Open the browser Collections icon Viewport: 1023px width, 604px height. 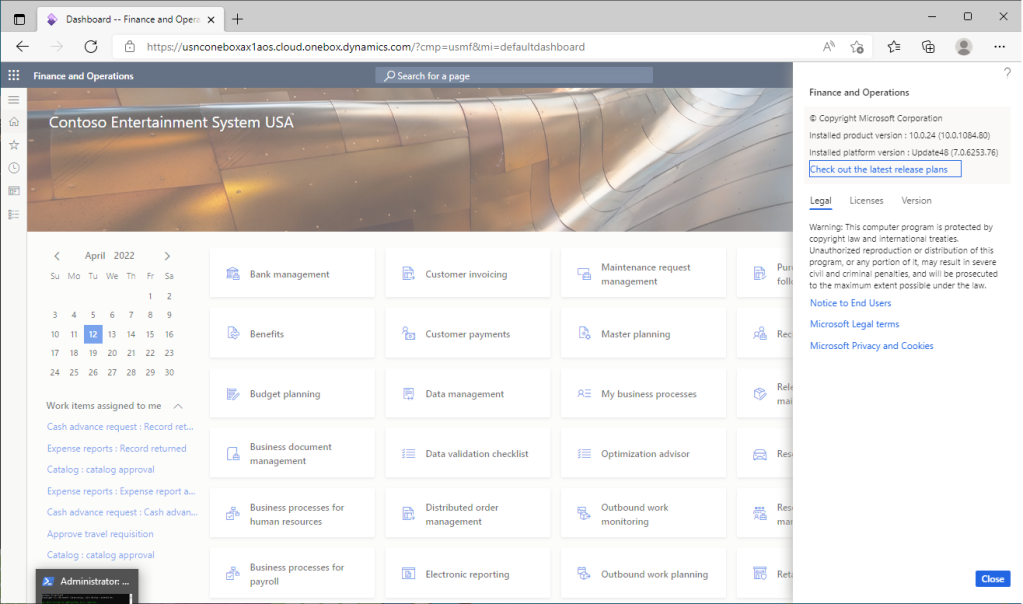(928, 46)
